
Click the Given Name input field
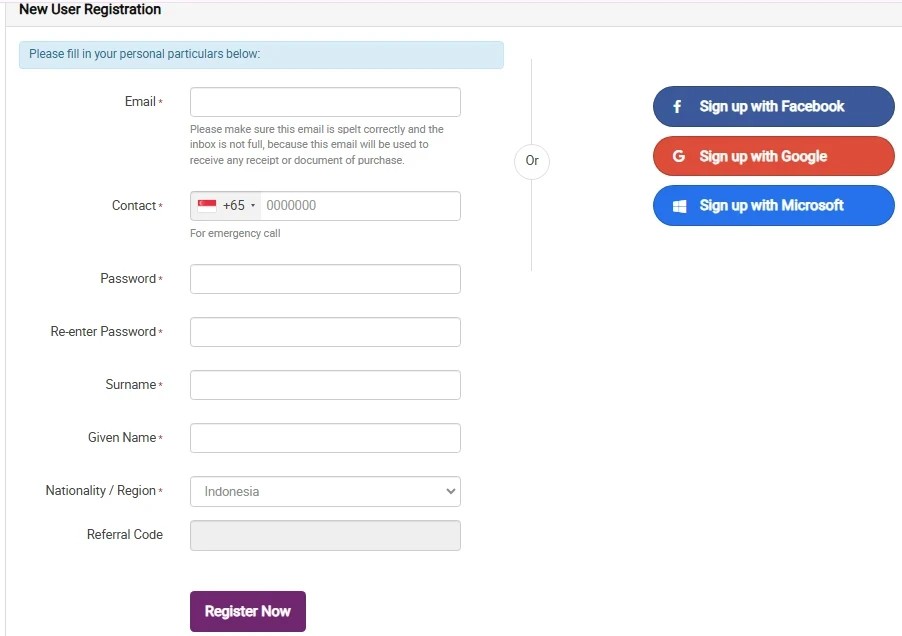coord(325,438)
